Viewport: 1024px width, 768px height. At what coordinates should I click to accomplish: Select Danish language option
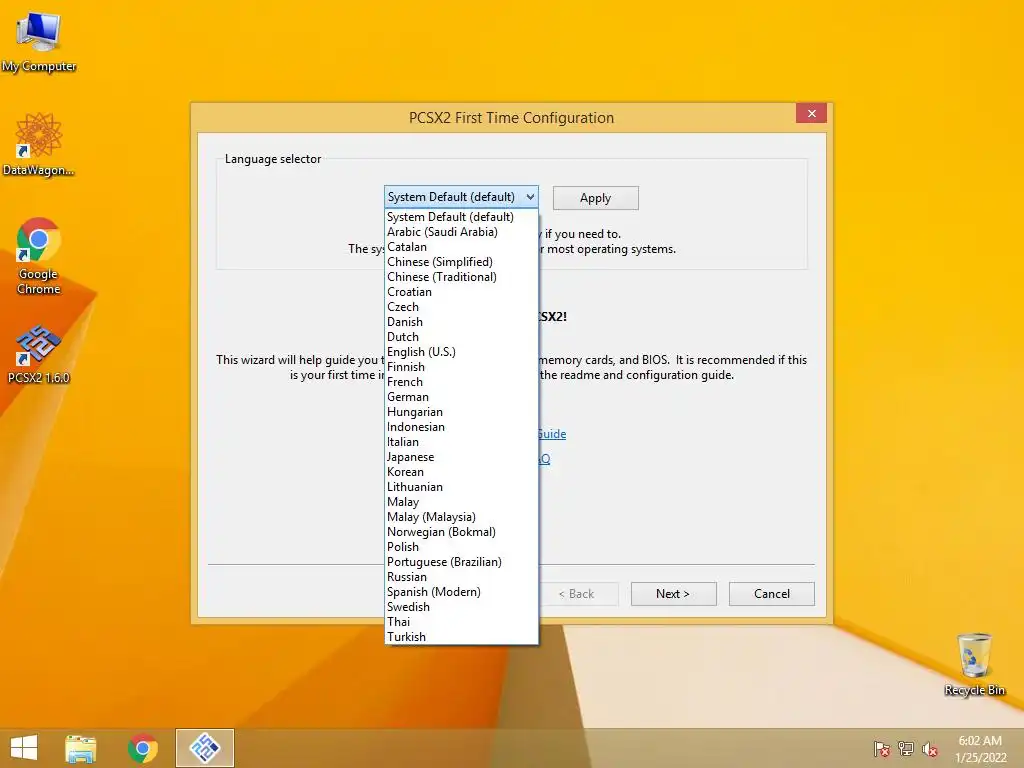[x=461, y=322]
